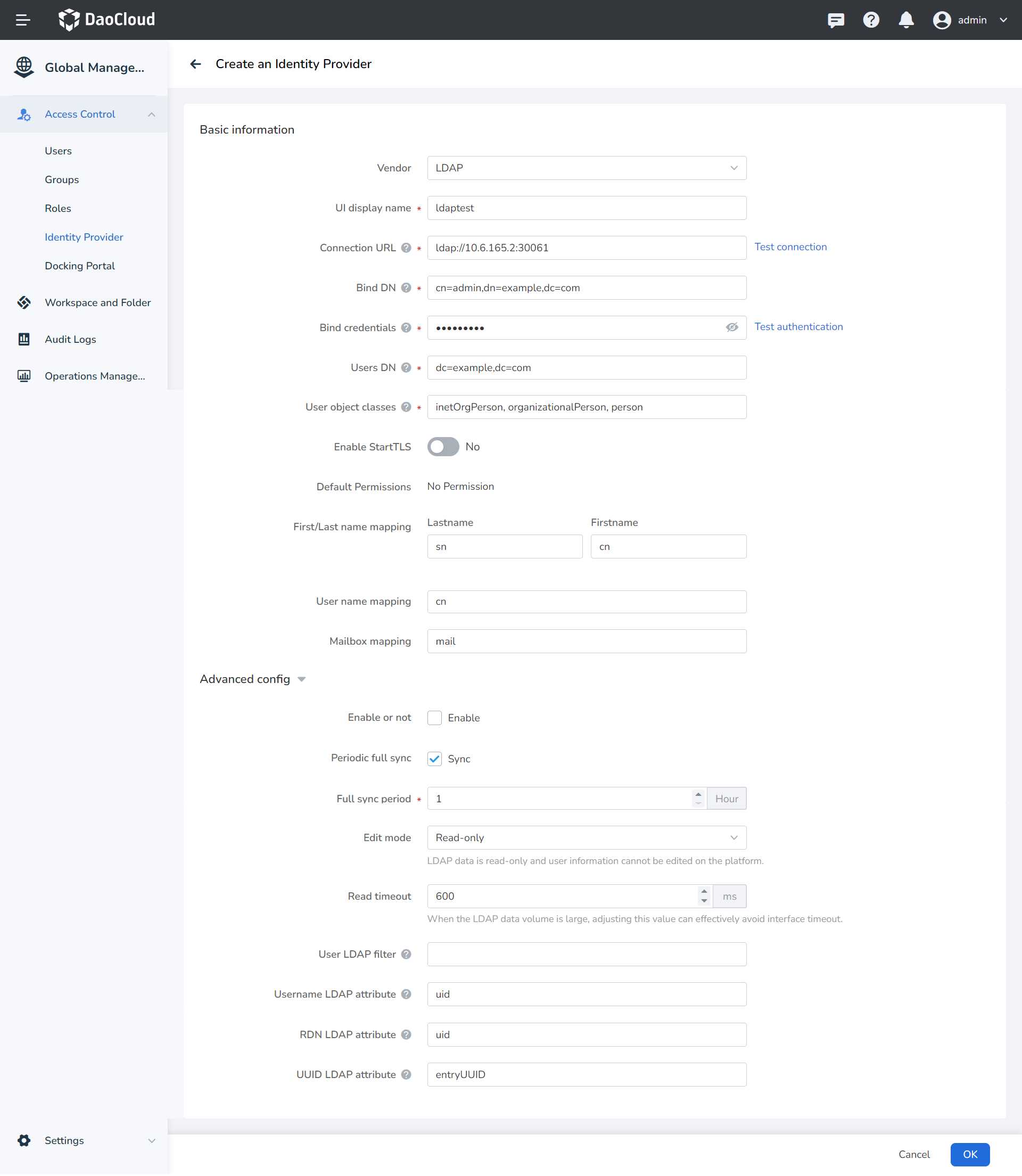Click the admin user profile icon

(940, 19)
